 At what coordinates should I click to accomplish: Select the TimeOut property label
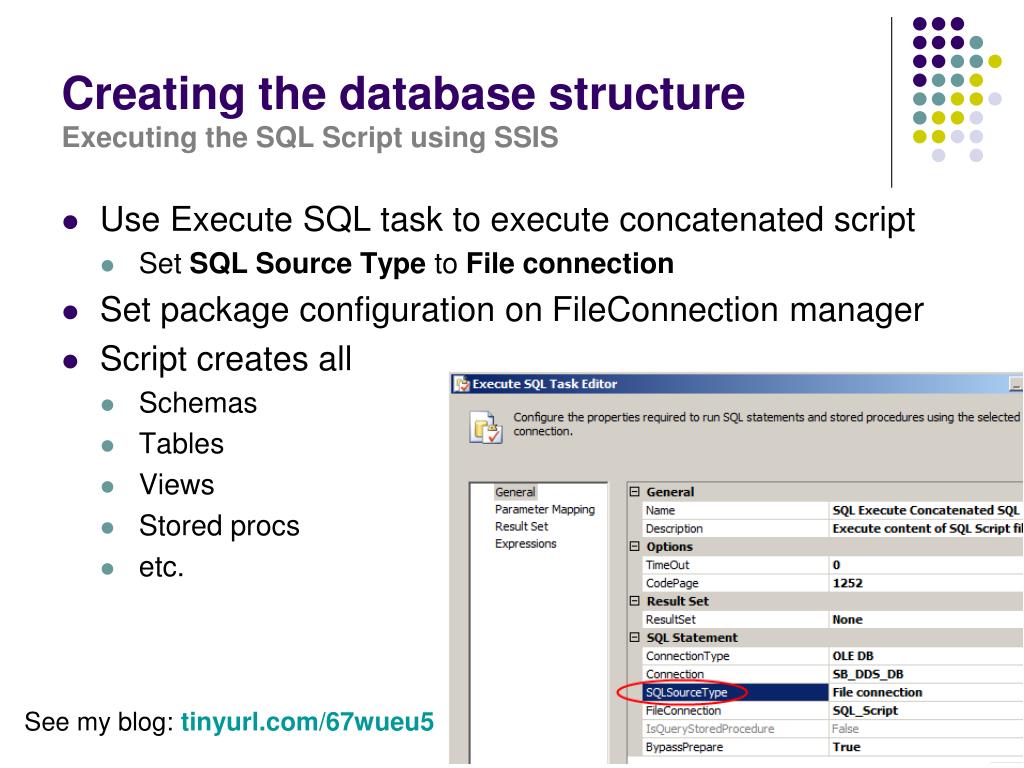tap(667, 565)
